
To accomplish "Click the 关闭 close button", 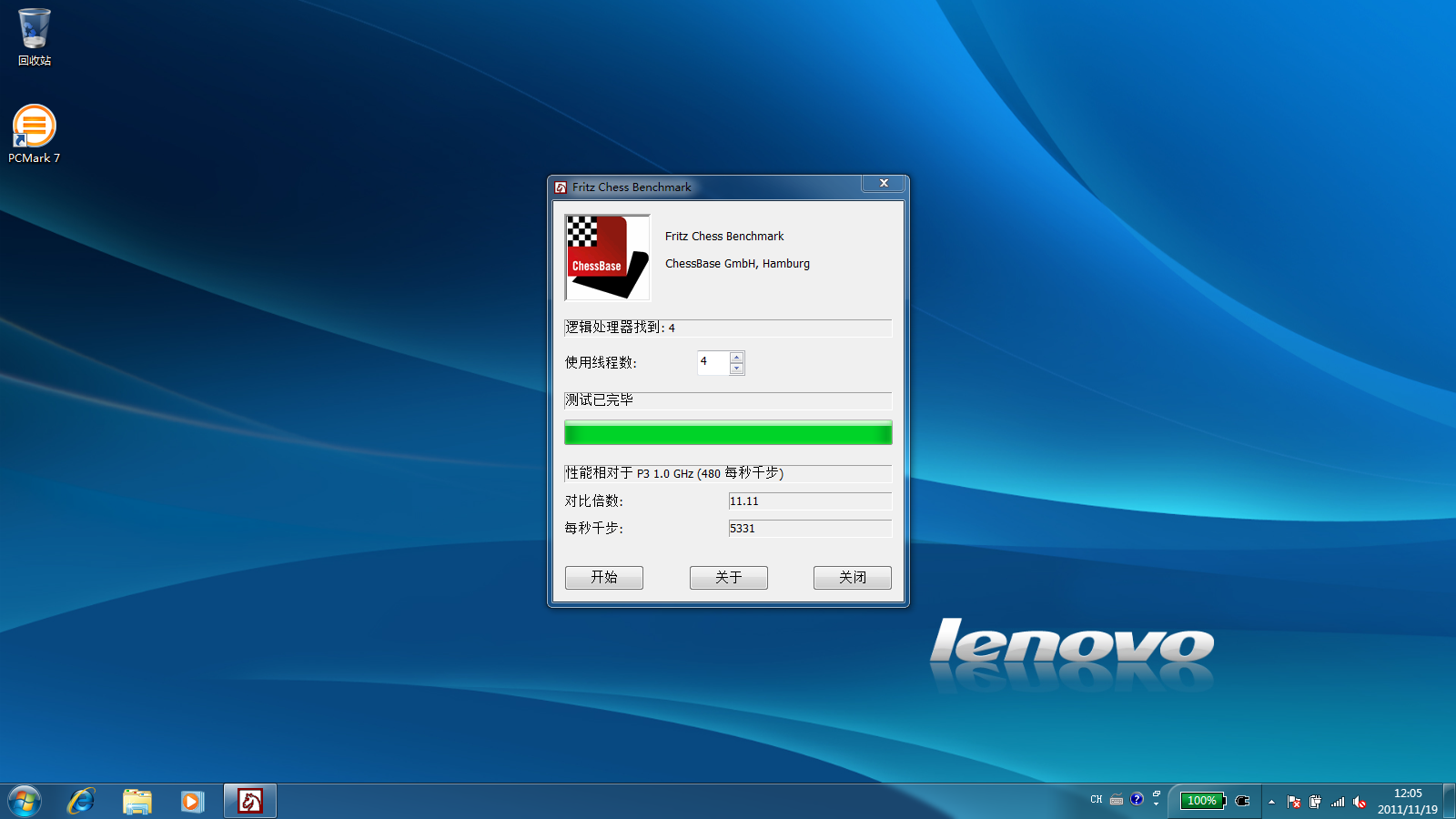I will (853, 578).
